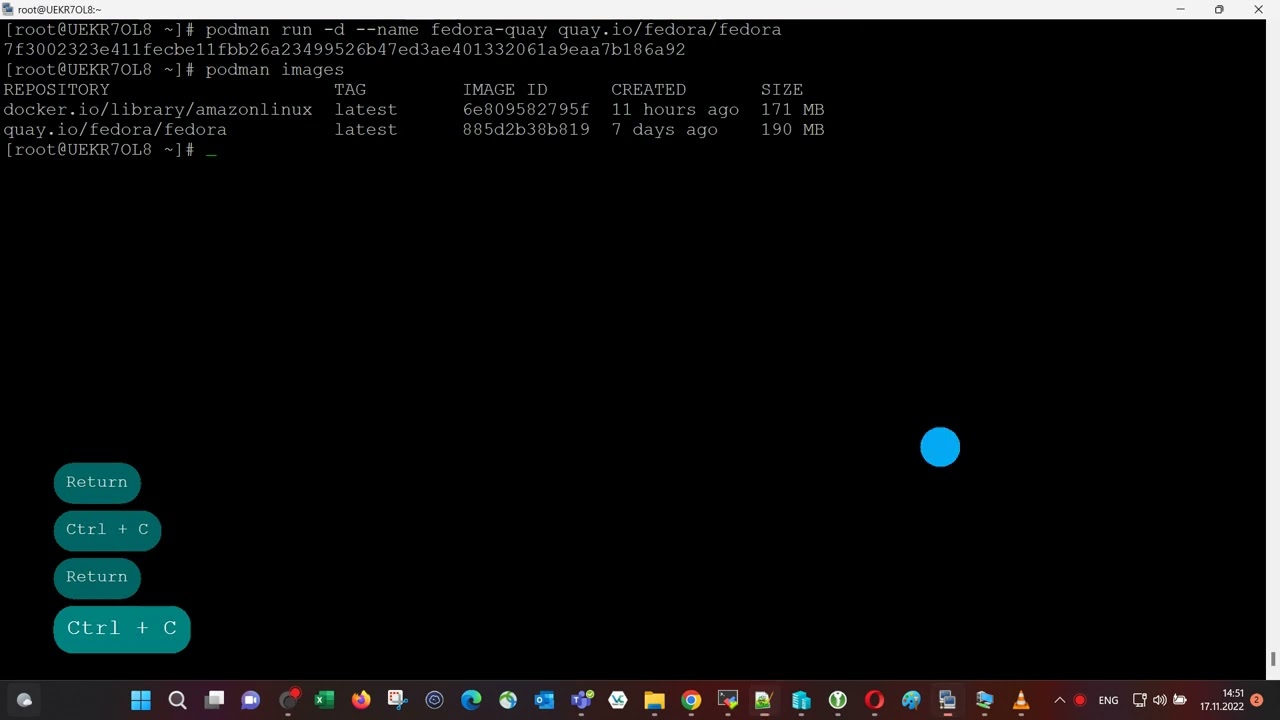This screenshot has width=1280, height=720.
Task: Click the 'TAG' column header
Action: pyautogui.click(x=350, y=90)
